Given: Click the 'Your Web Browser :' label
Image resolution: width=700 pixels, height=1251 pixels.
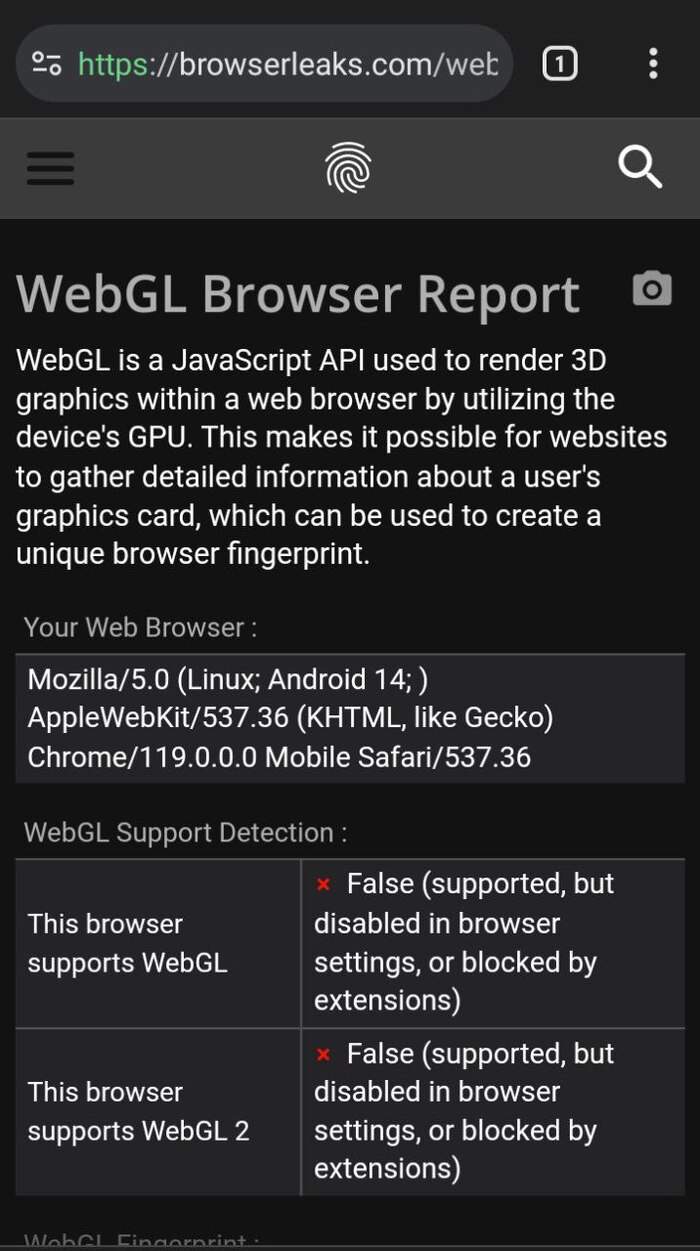Looking at the screenshot, I should coord(140,628).
